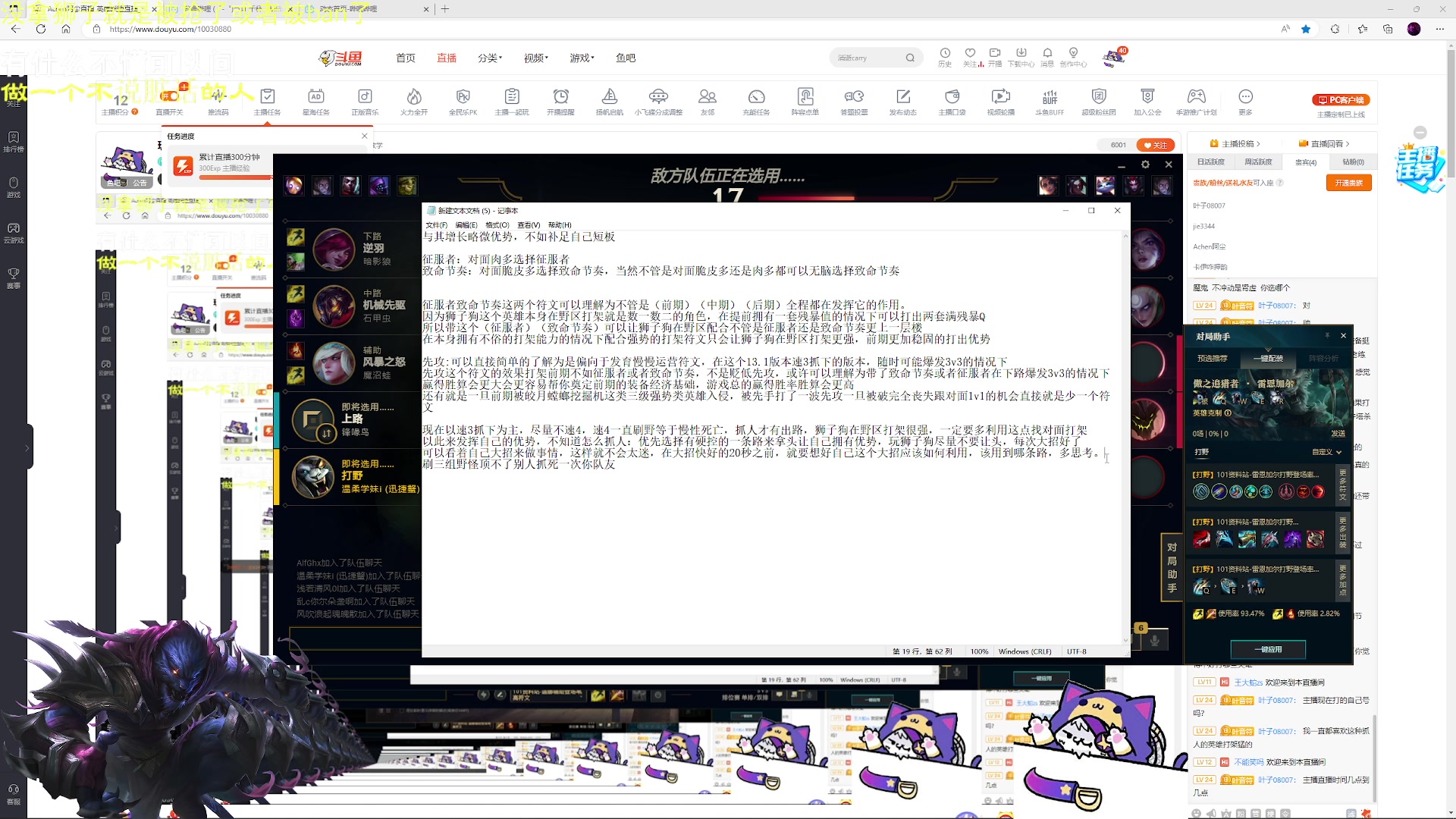Open the 下载中心 download center icon

pyautogui.click(x=1021, y=58)
